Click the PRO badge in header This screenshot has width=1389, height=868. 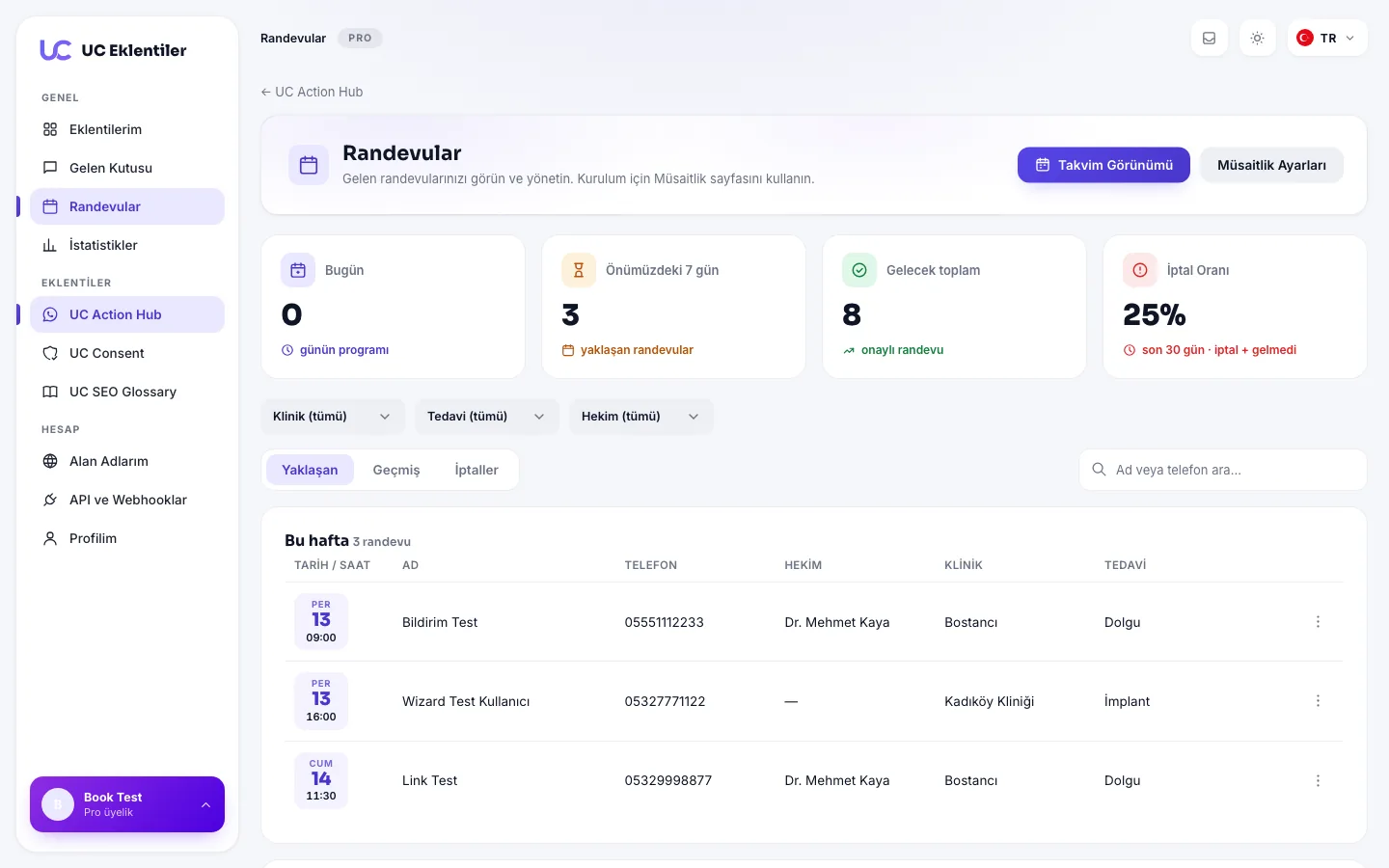pyautogui.click(x=360, y=39)
